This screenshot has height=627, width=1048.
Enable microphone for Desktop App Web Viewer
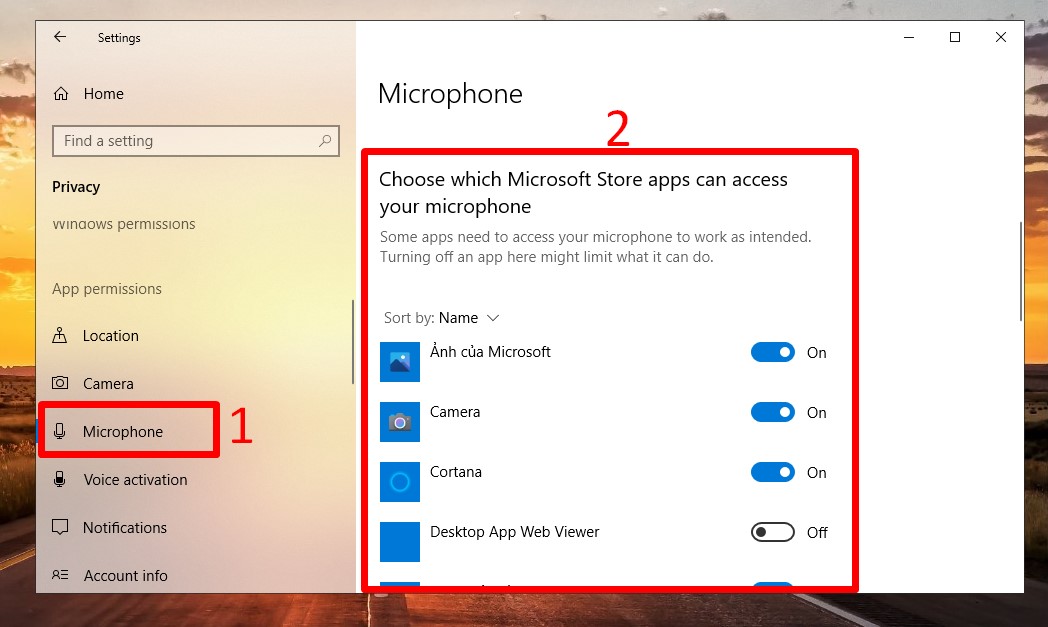(x=773, y=532)
